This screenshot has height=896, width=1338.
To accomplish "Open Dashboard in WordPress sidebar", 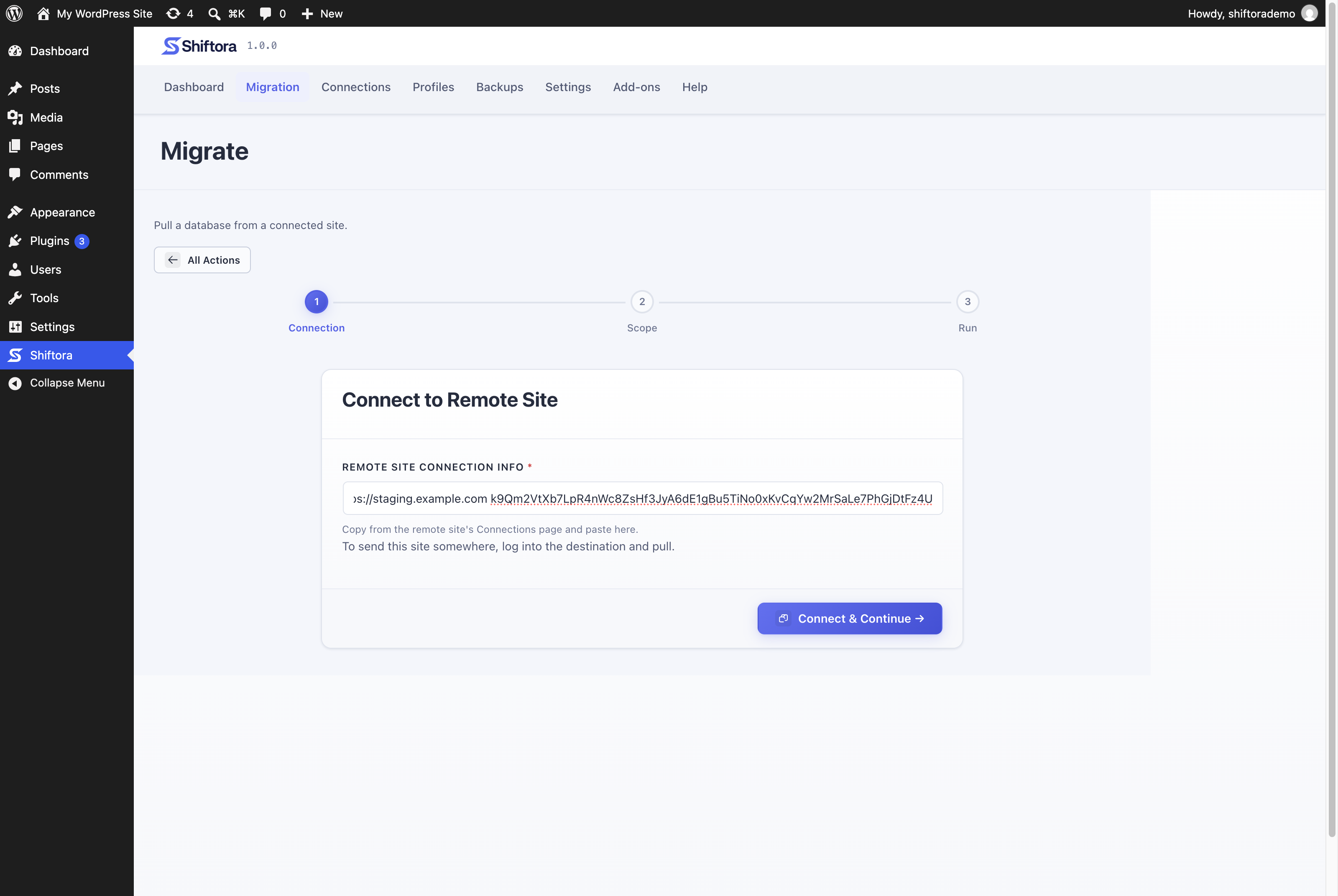I will point(67,51).
